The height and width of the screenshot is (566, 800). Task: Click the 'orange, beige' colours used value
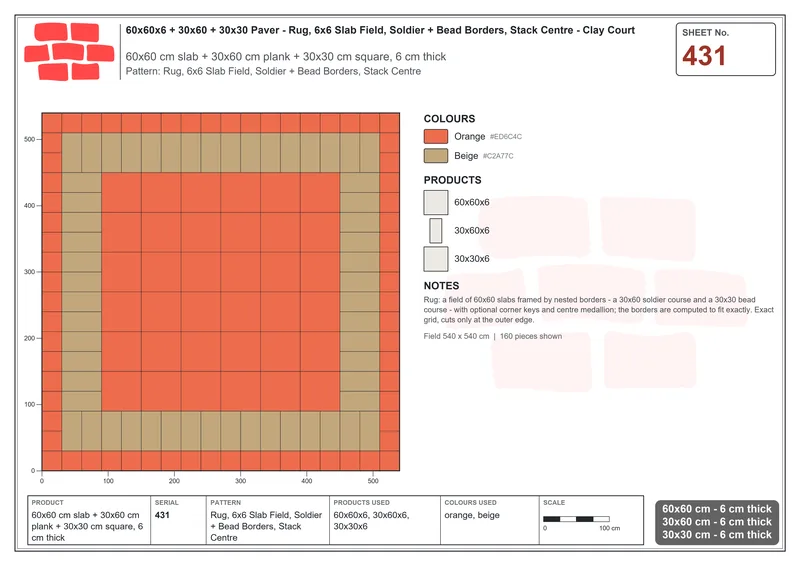coord(472,515)
